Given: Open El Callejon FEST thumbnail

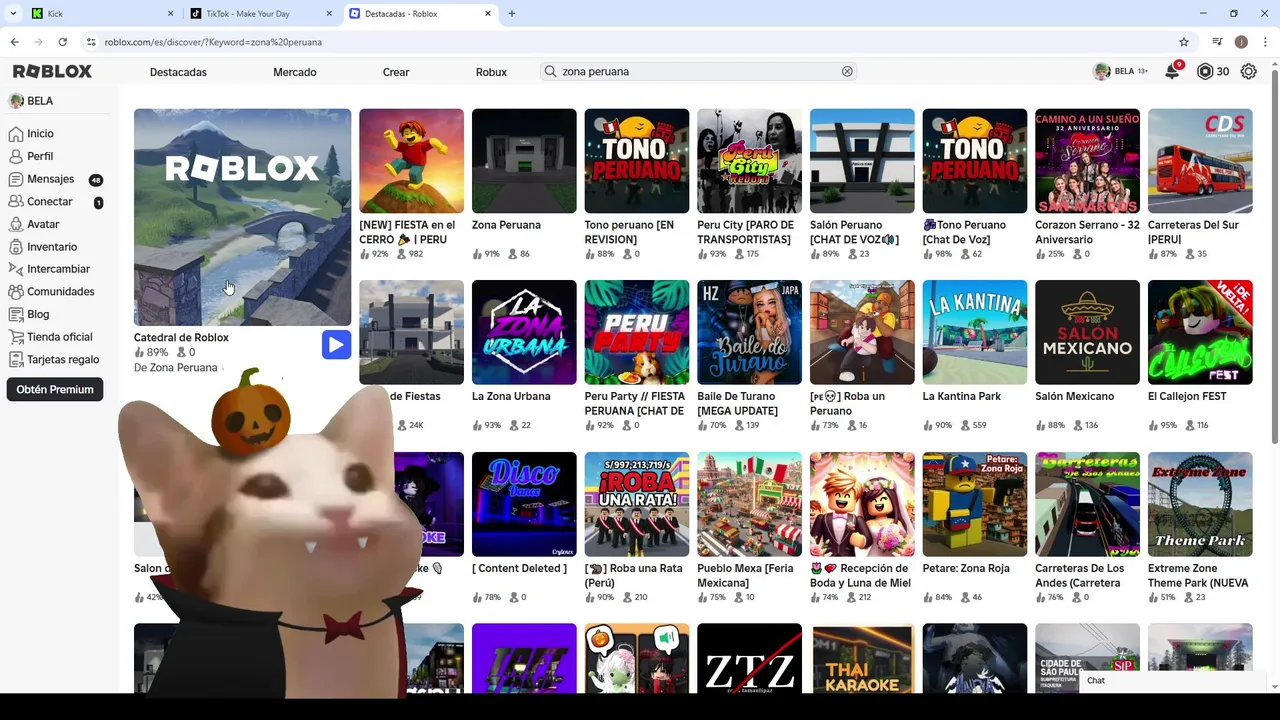Looking at the screenshot, I should click(1200, 332).
